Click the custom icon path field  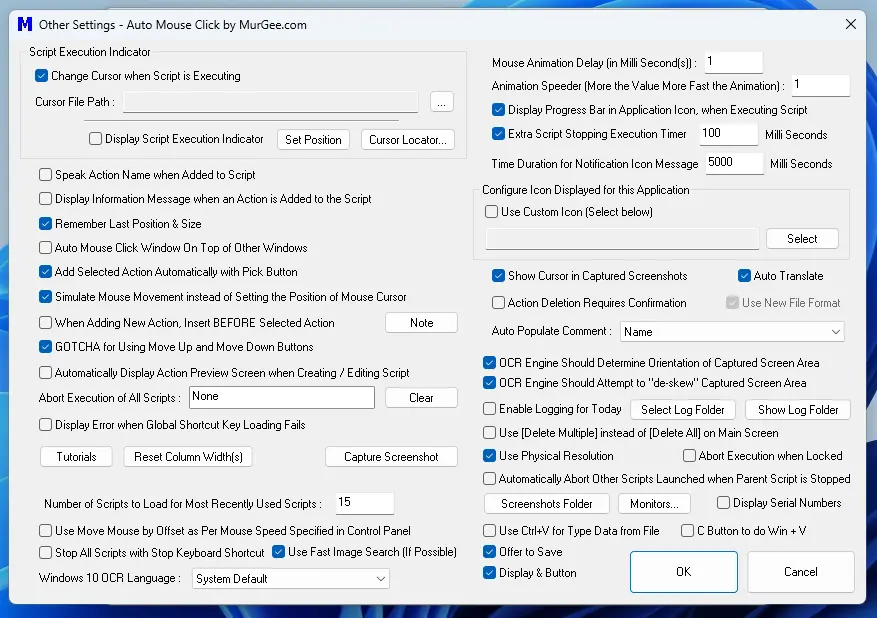click(622, 239)
